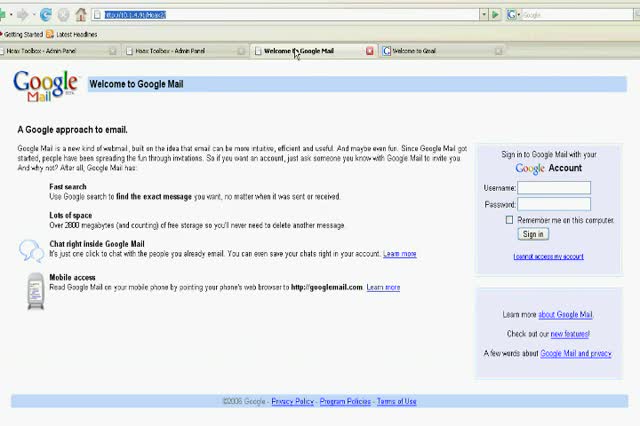Click the http://googlemail.com bold text
Image resolution: width=640 pixels, height=426 pixels.
(x=327, y=287)
